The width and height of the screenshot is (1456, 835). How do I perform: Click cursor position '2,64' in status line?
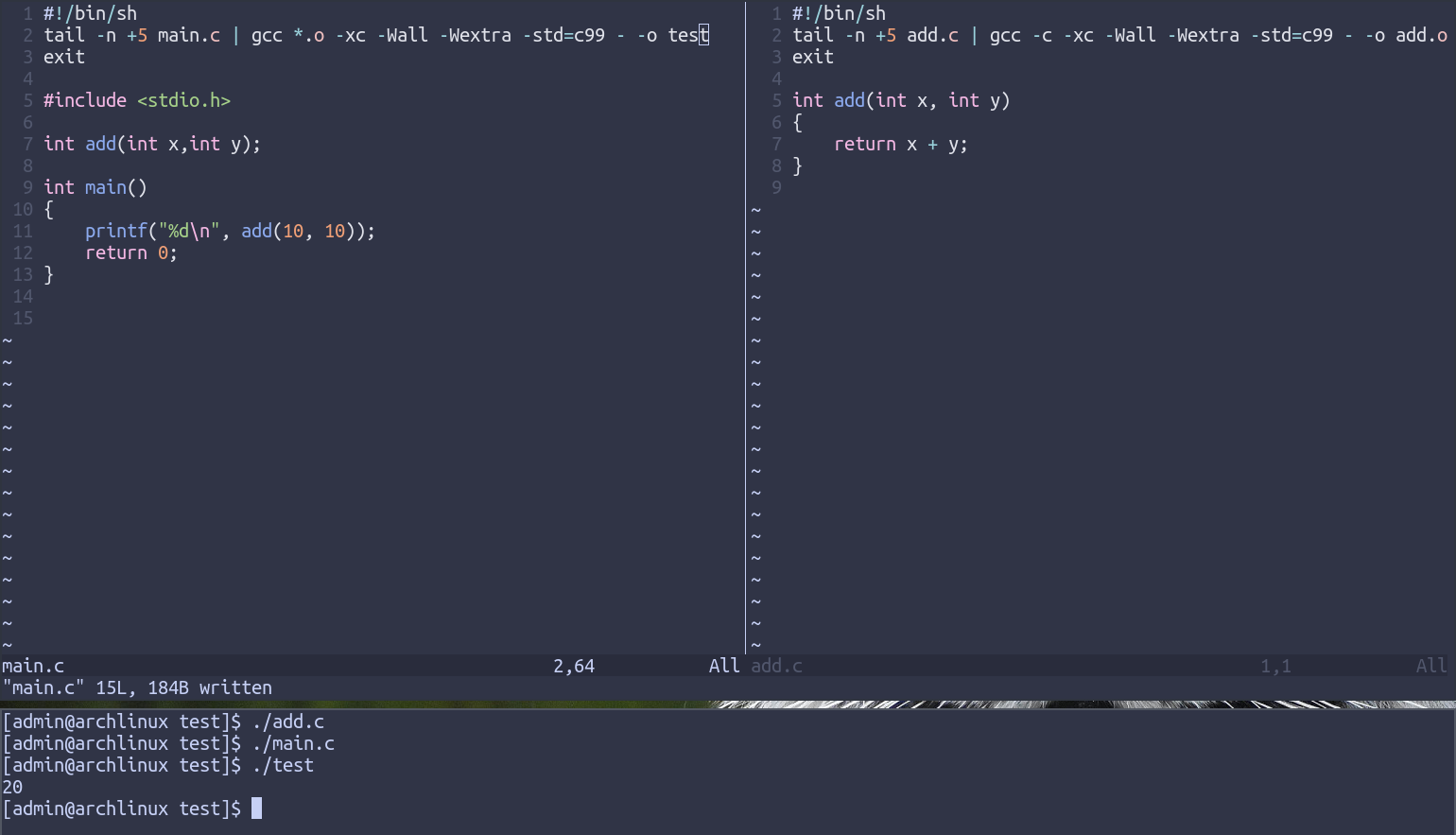574,666
